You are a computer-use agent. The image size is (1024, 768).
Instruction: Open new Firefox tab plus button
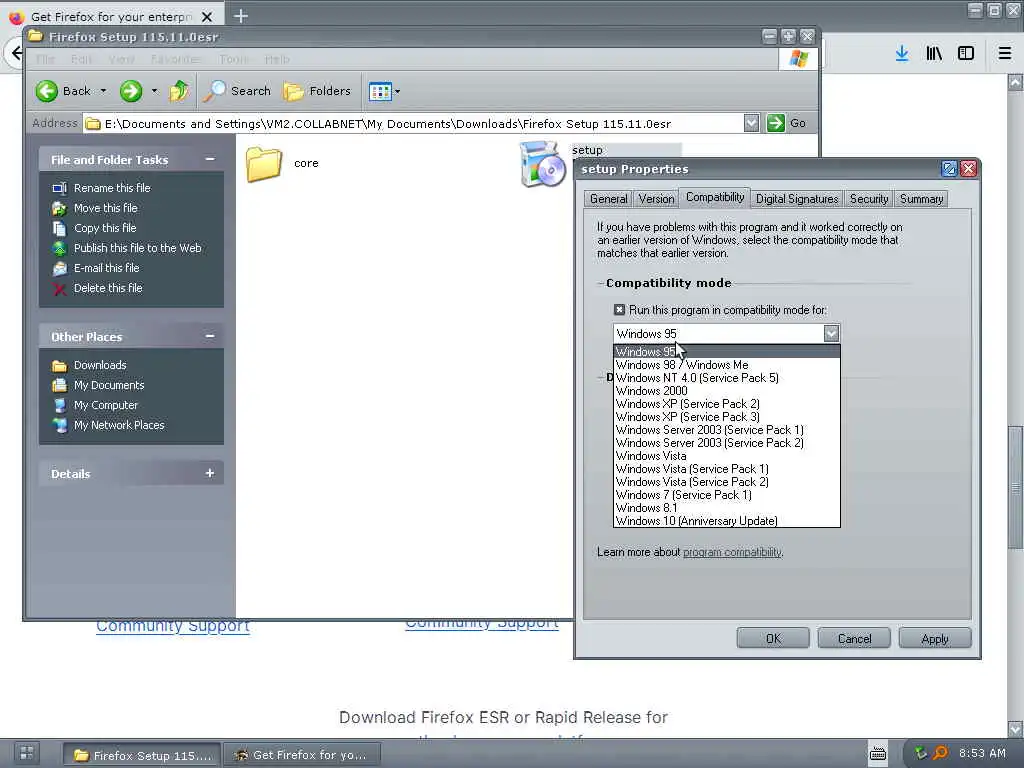[241, 16]
